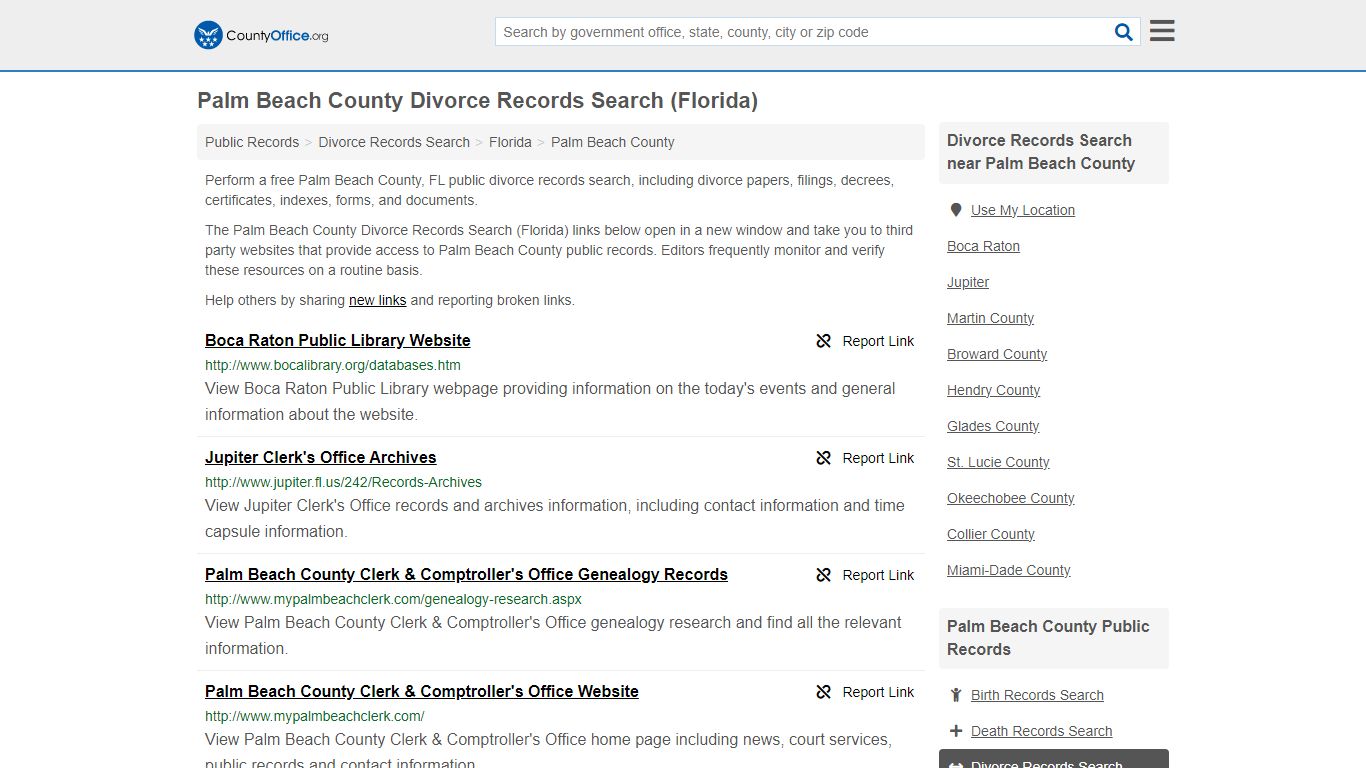
Task: Select Okeechobee County in sidebar
Action: pyautogui.click(x=1011, y=498)
